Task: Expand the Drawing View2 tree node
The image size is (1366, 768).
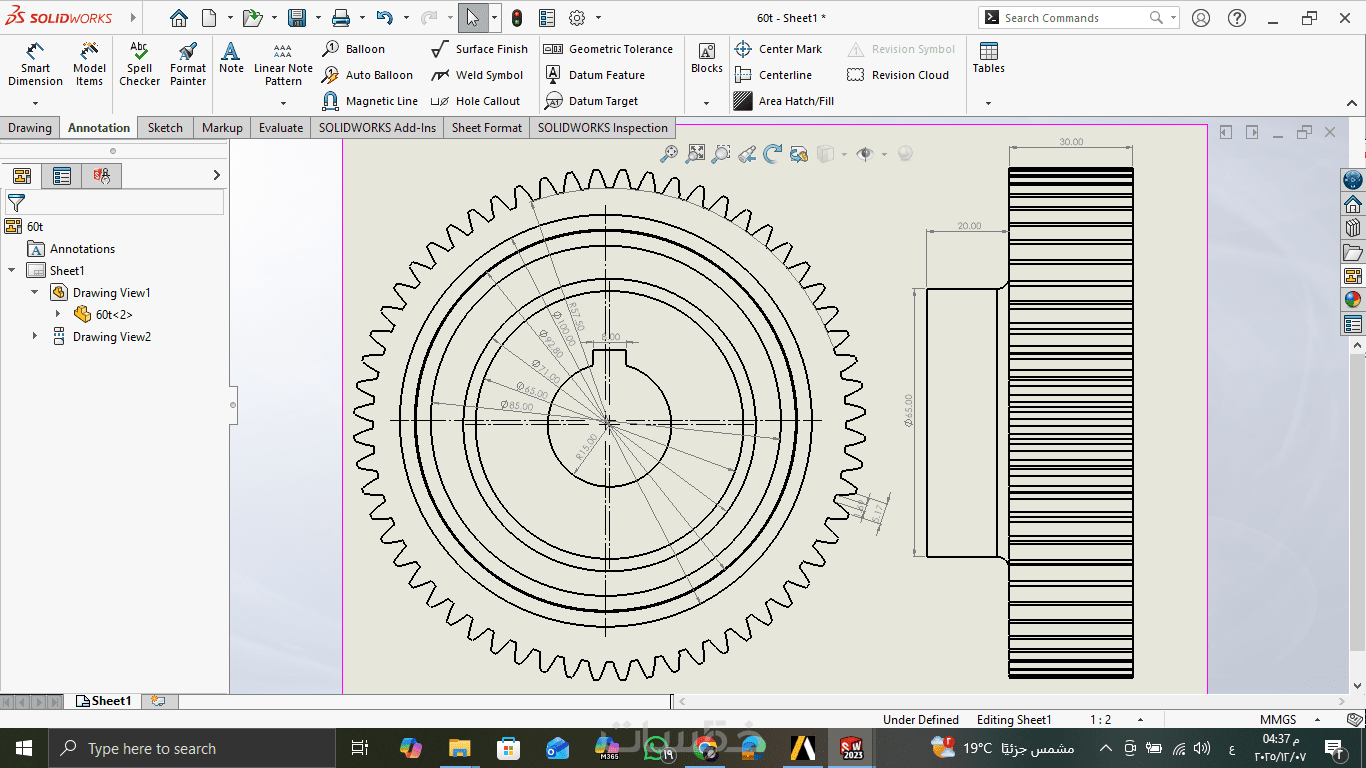Action: coord(35,337)
